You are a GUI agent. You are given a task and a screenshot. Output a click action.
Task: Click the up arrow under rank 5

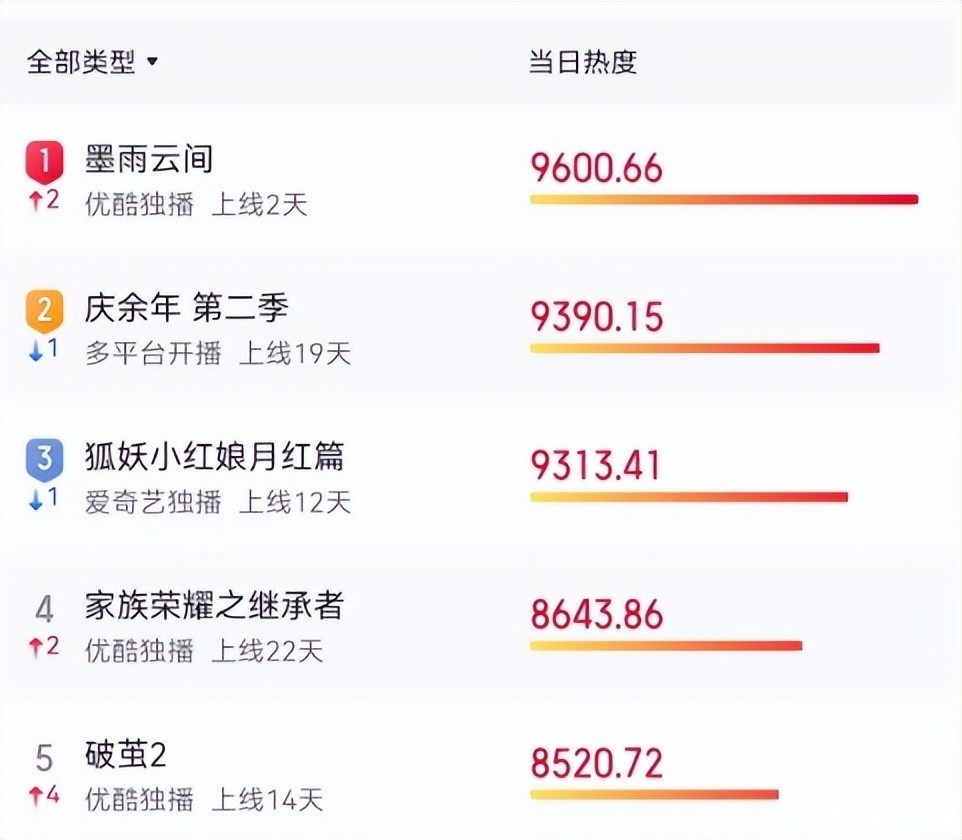[x=36, y=797]
